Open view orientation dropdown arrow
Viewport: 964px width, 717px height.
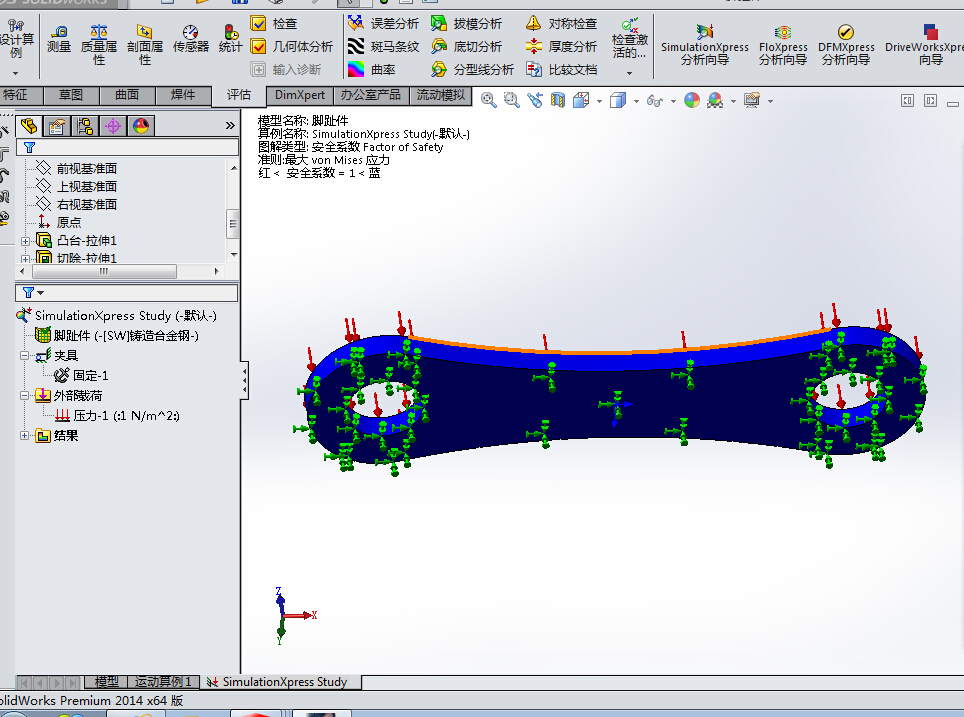(599, 101)
